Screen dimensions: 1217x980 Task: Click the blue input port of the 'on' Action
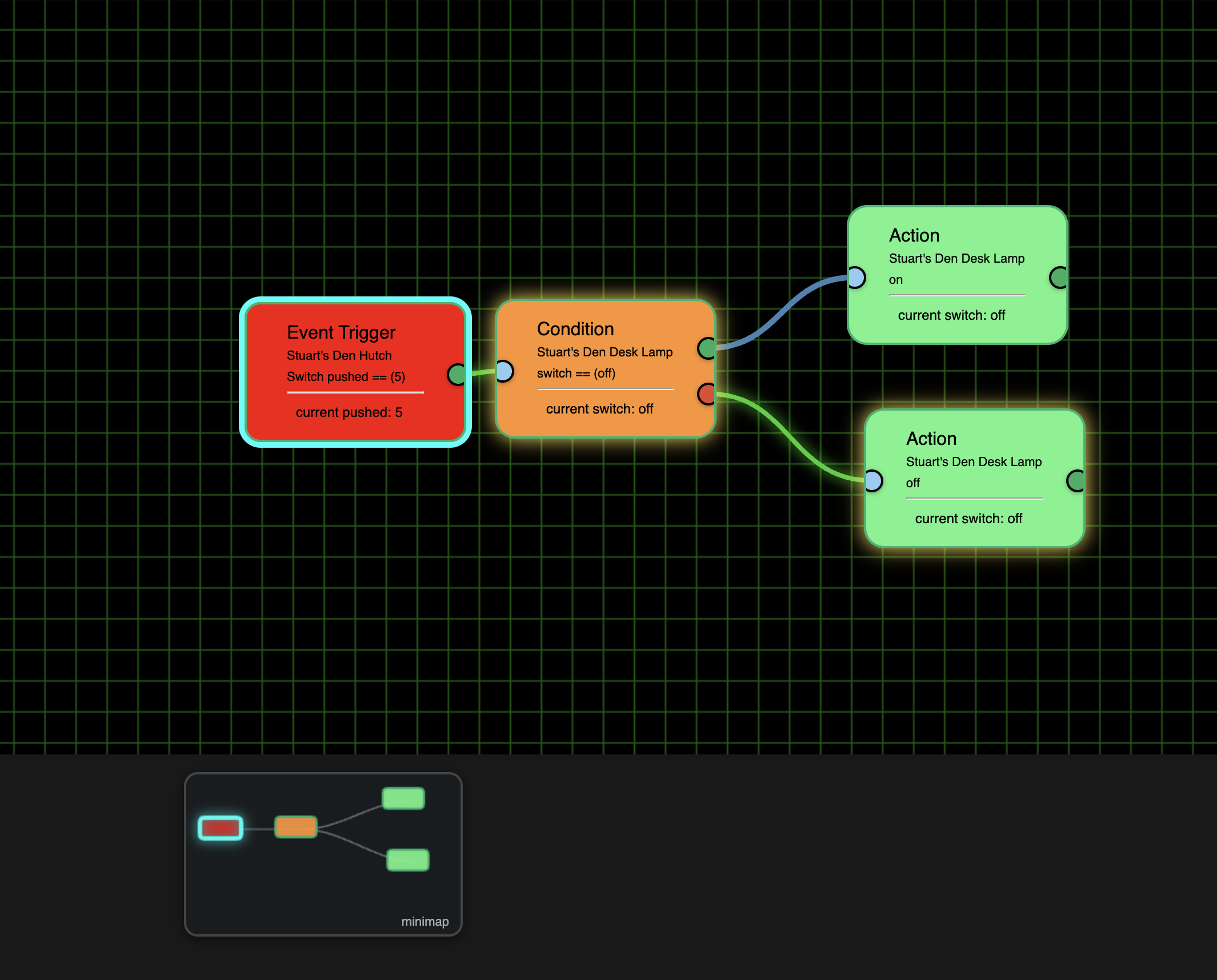(856, 278)
